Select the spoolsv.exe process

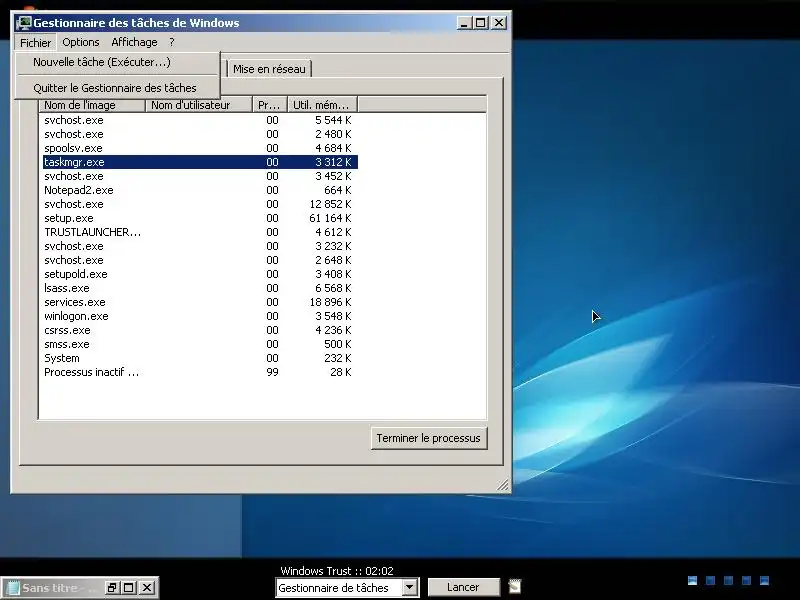coord(200,148)
